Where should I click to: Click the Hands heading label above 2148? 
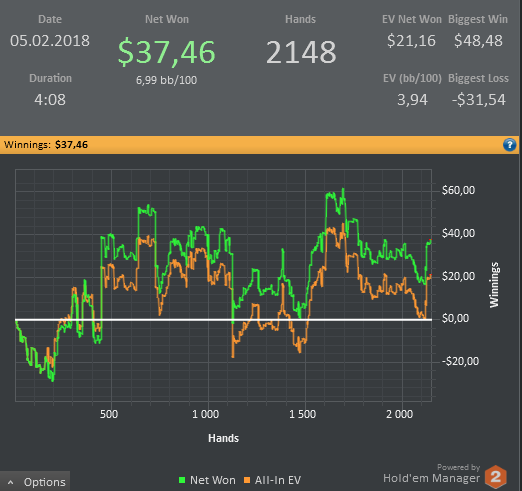(x=300, y=19)
